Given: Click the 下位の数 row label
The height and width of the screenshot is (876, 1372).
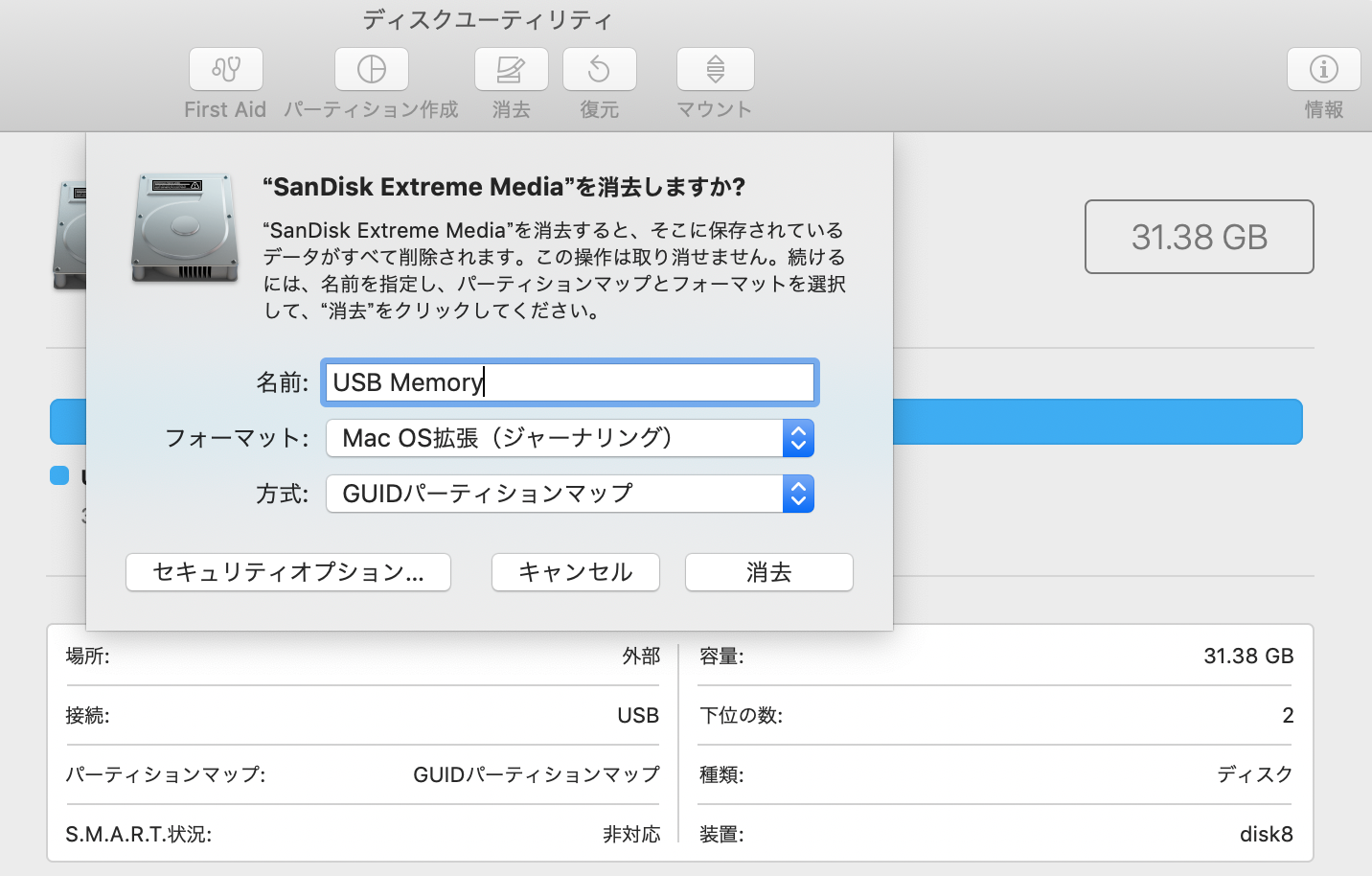Looking at the screenshot, I should click(741, 716).
